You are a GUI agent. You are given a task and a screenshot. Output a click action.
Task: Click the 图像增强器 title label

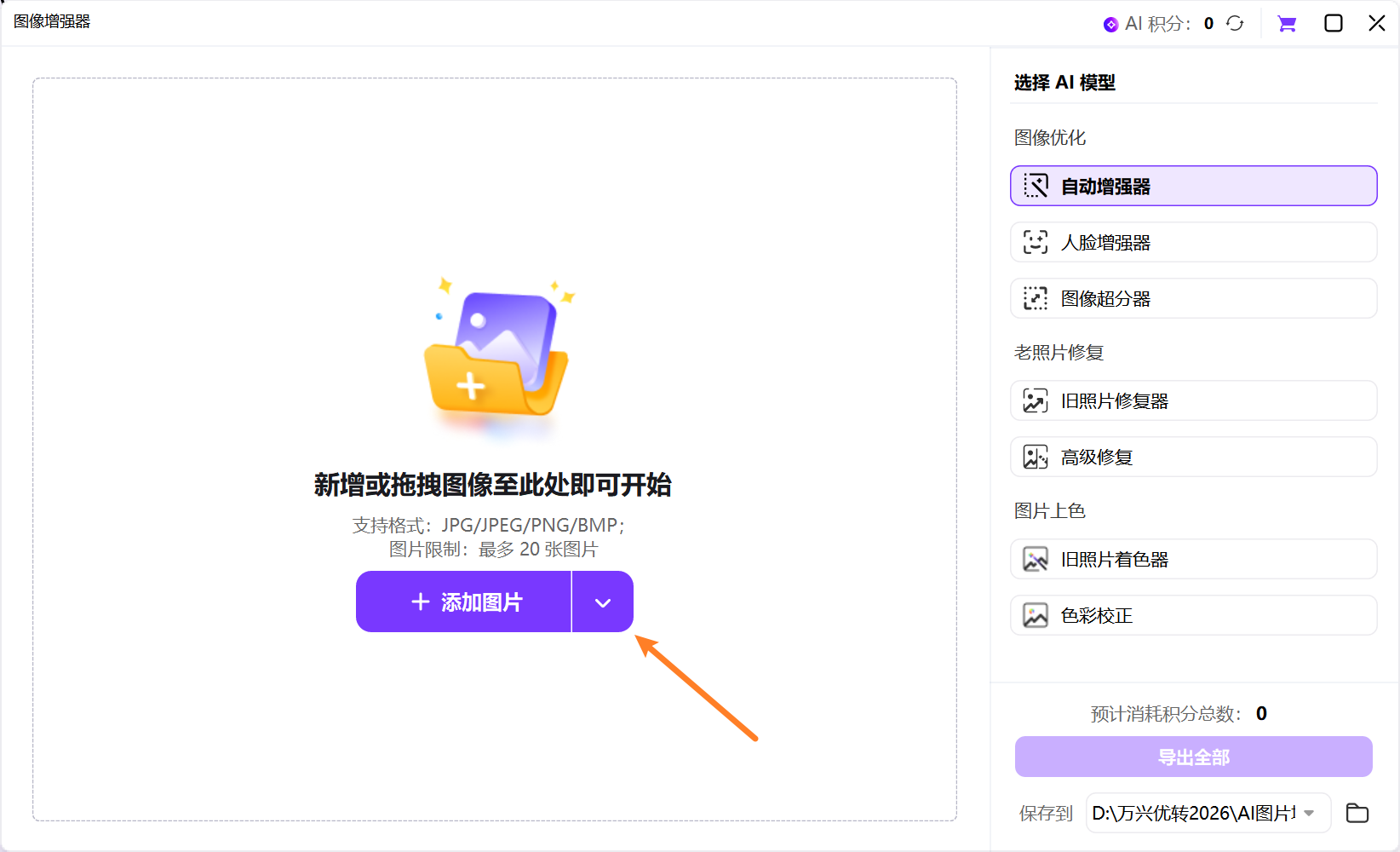coord(51,21)
